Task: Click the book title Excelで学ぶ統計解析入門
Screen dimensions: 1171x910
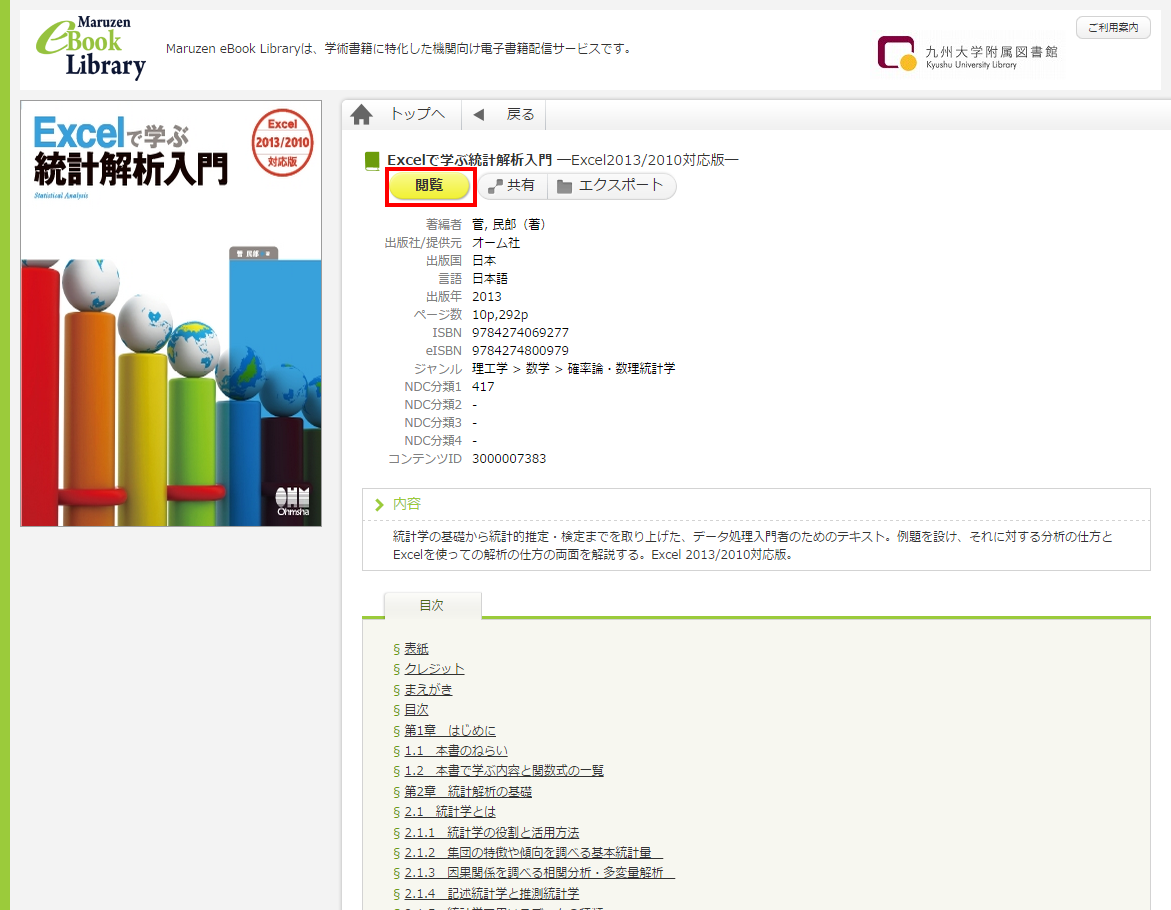Action: (469, 160)
